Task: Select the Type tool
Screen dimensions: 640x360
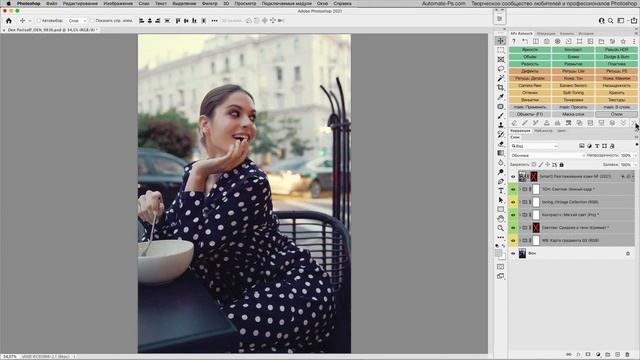Action: tap(500, 191)
